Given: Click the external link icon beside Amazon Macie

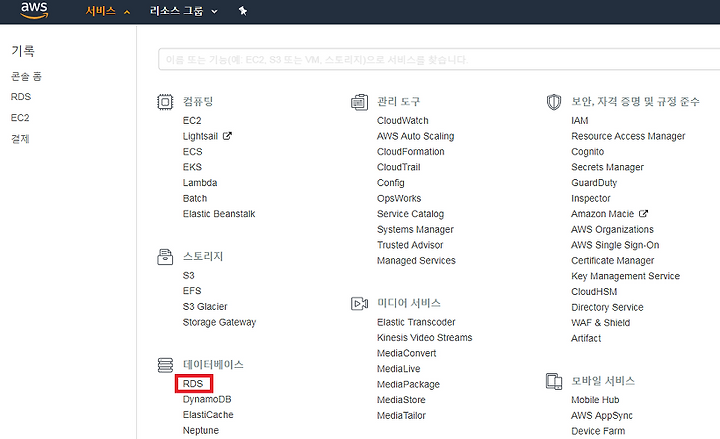Looking at the screenshot, I should pyautogui.click(x=643, y=214).
